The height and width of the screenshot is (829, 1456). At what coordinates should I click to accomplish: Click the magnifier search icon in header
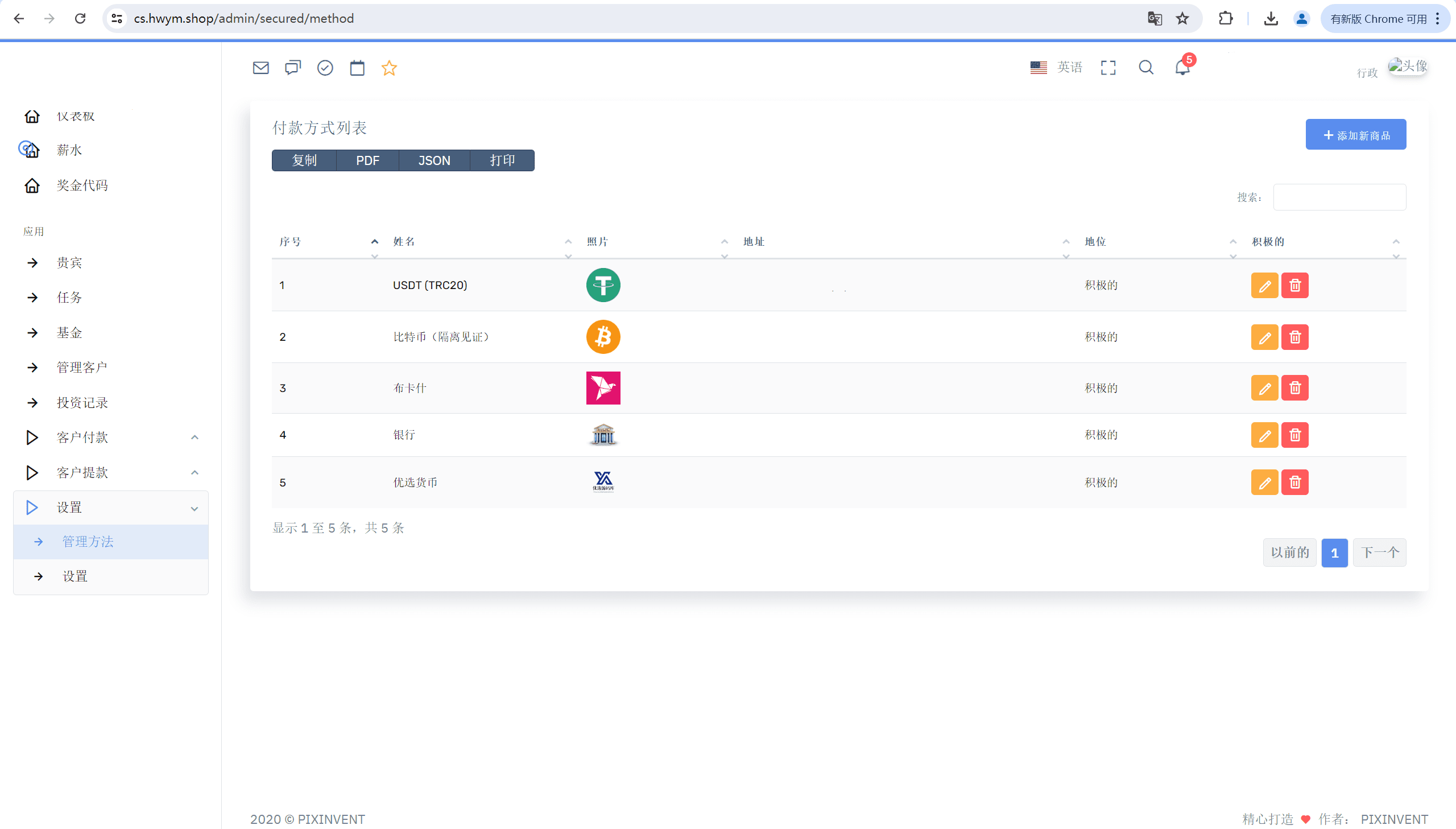point(1146,68)
